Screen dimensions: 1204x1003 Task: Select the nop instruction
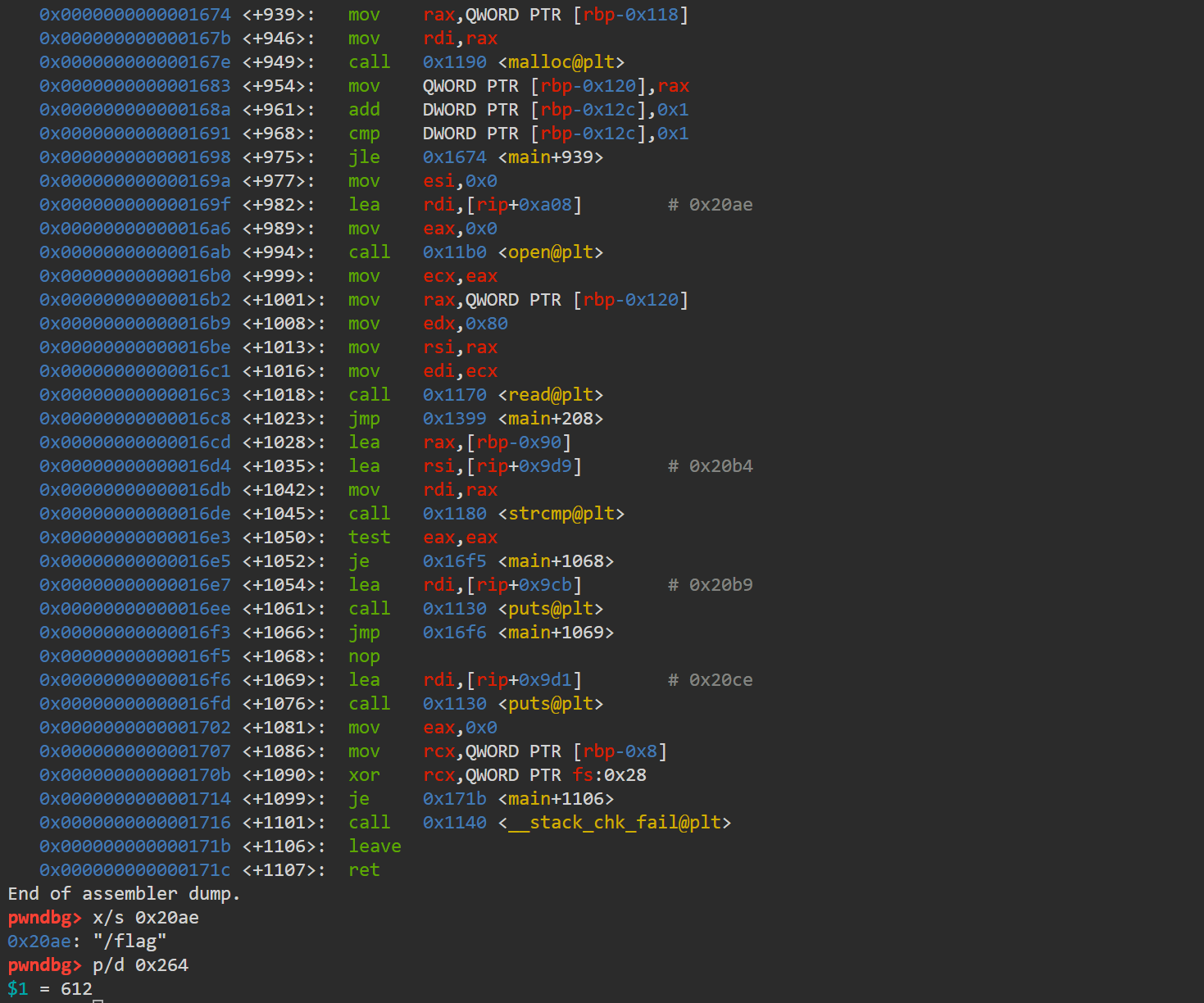point(364,656)
